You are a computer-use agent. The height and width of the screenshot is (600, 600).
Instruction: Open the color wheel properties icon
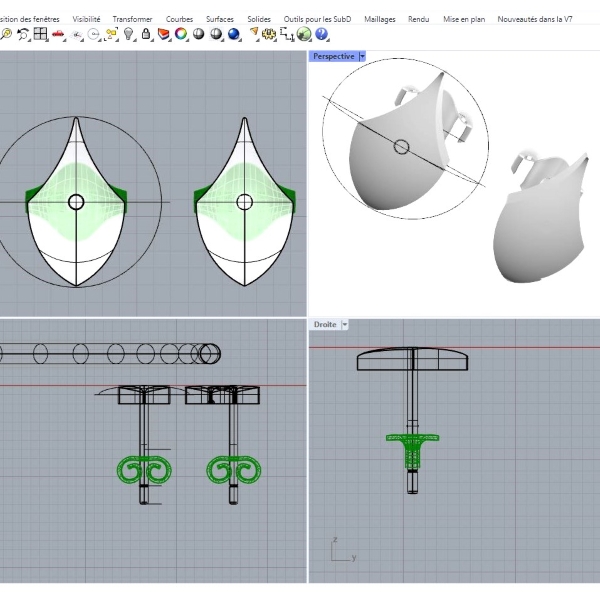180,34
